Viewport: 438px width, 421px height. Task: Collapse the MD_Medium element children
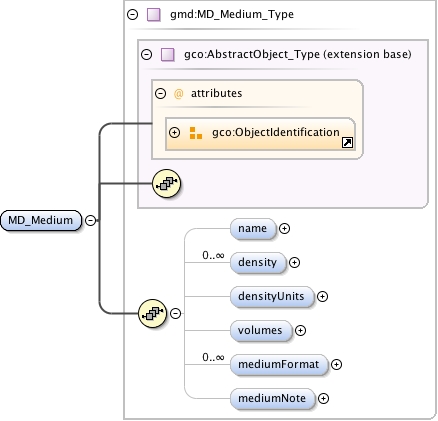90,220
